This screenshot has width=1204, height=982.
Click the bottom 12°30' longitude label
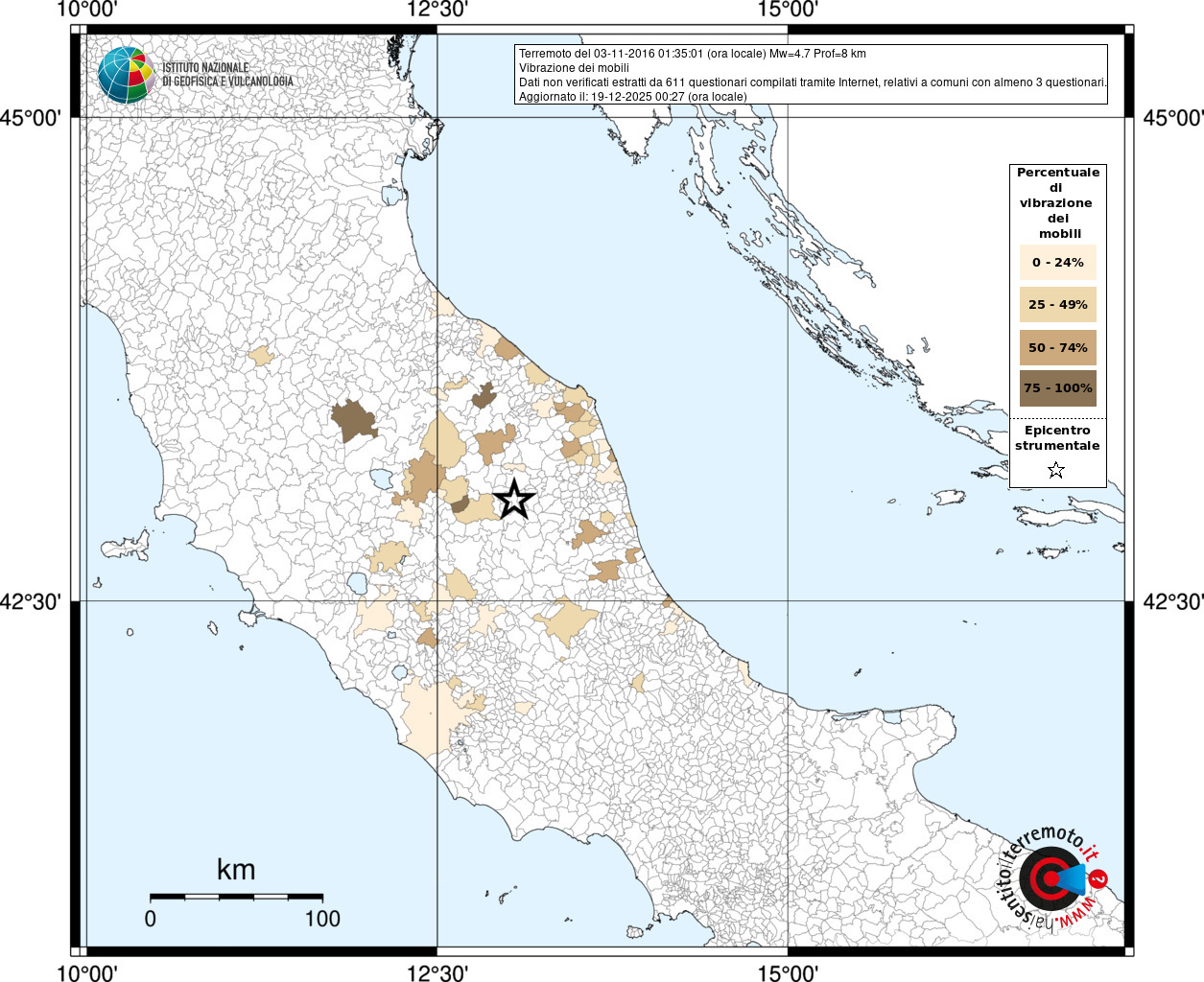pos(437,972)
